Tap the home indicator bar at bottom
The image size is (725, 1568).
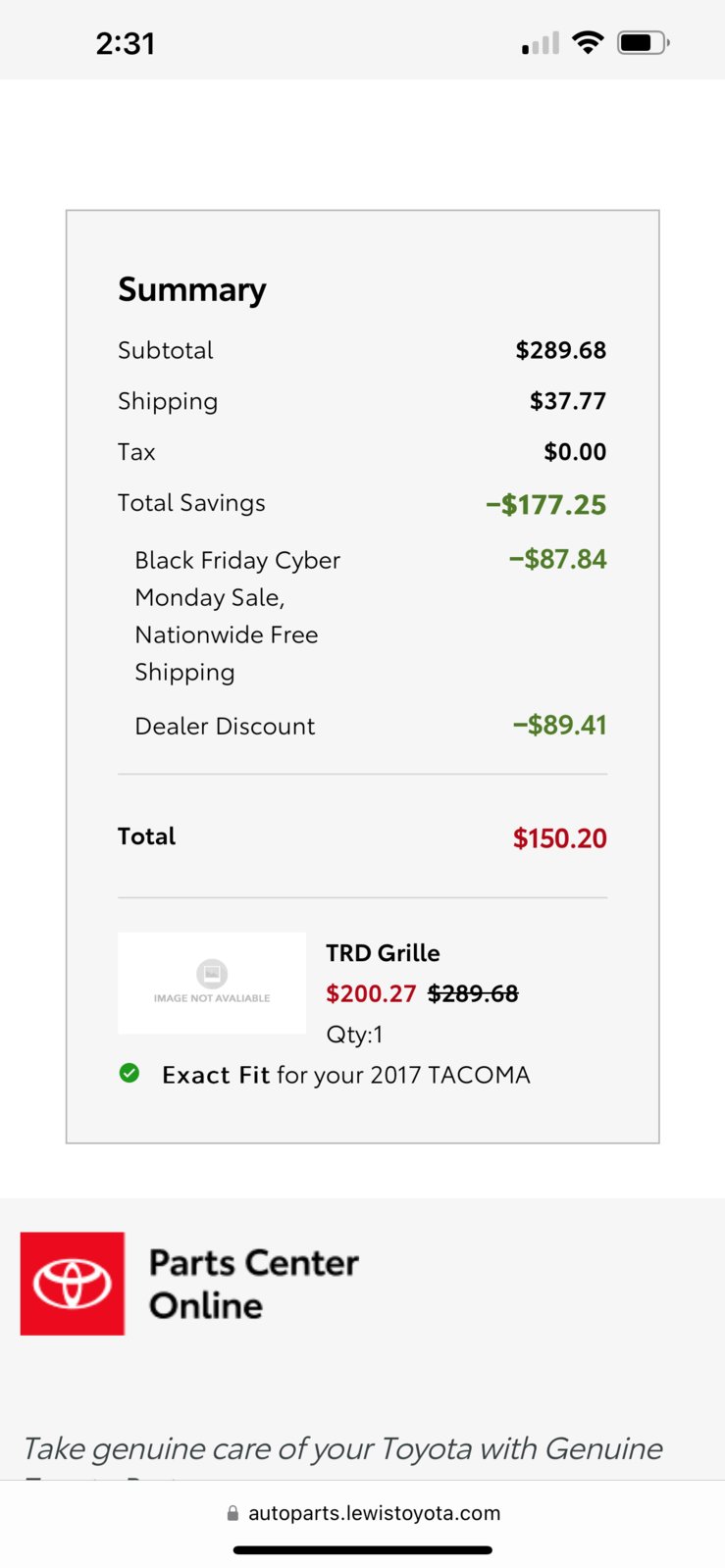coord(363,1550)
